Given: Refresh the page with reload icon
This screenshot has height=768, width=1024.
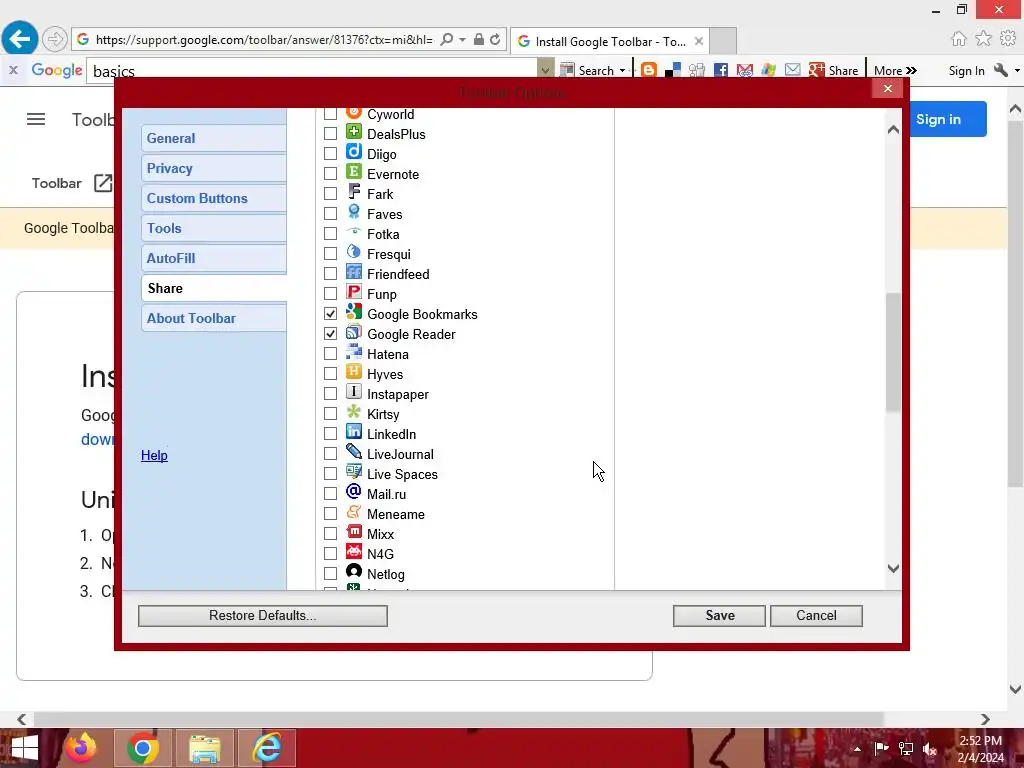Looking at the screenshot, I should [495, 39].
